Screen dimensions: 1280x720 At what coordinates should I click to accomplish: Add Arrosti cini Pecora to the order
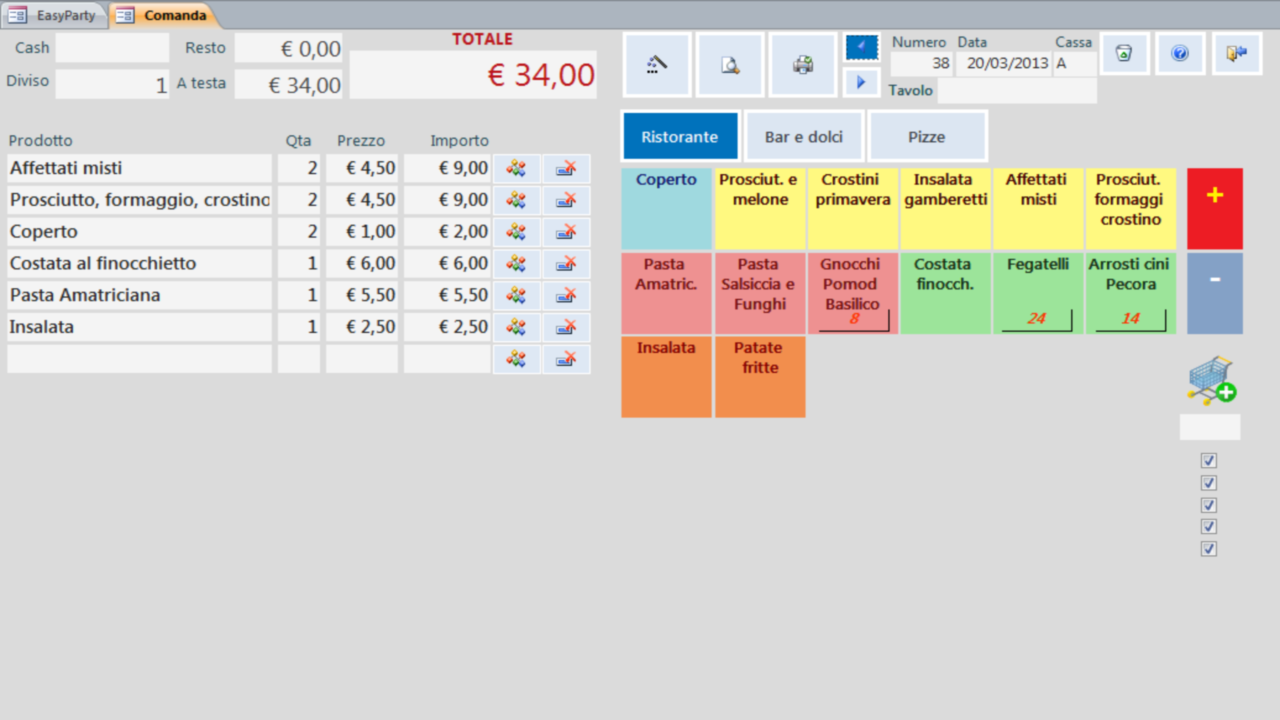click(1132, 293)
